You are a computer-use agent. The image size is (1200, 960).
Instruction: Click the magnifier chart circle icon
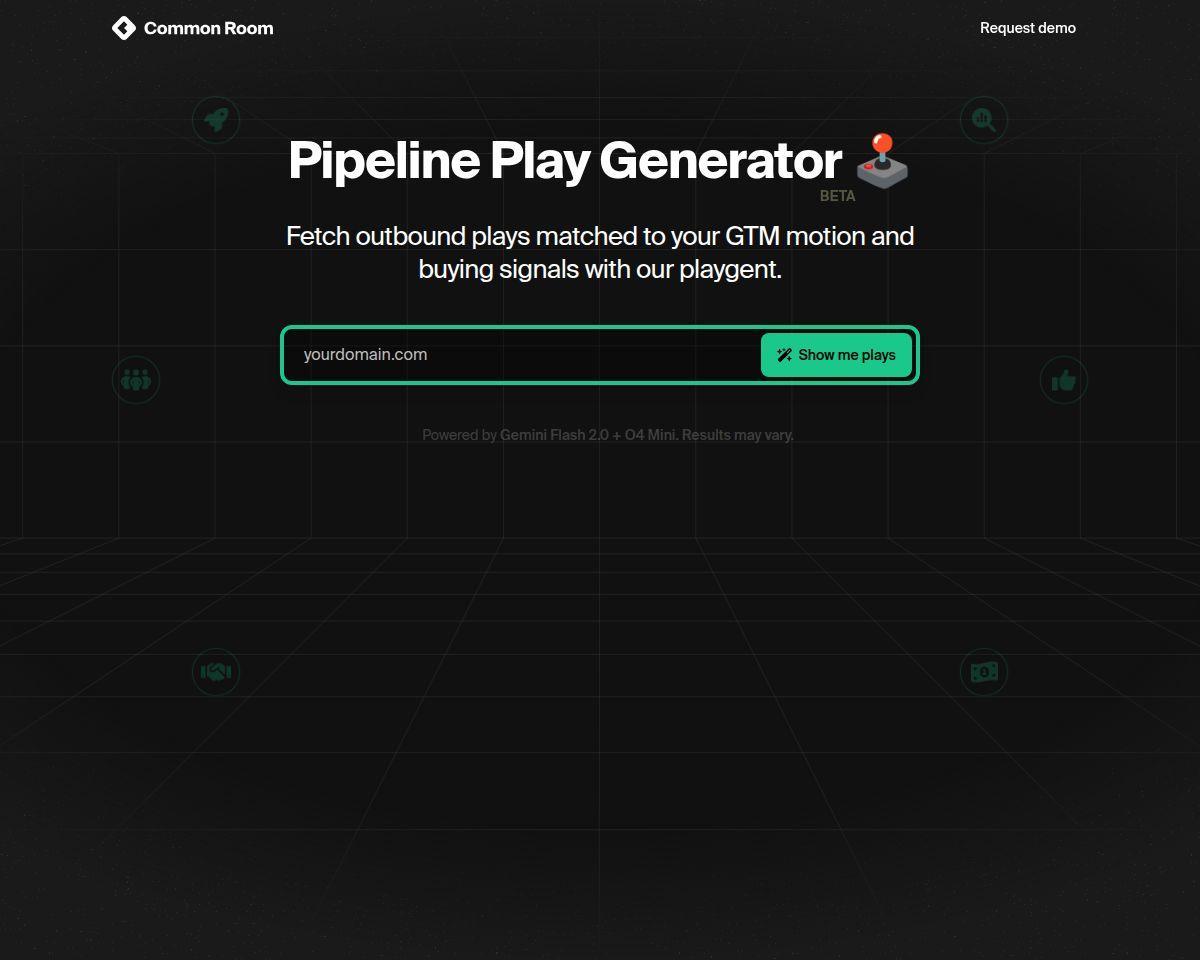coord(984,120)
